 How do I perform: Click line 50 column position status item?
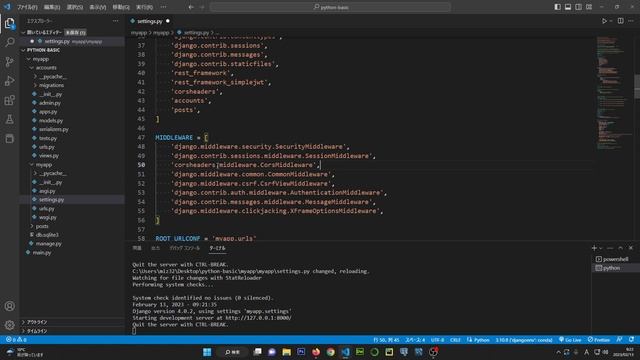click(386, 340)
